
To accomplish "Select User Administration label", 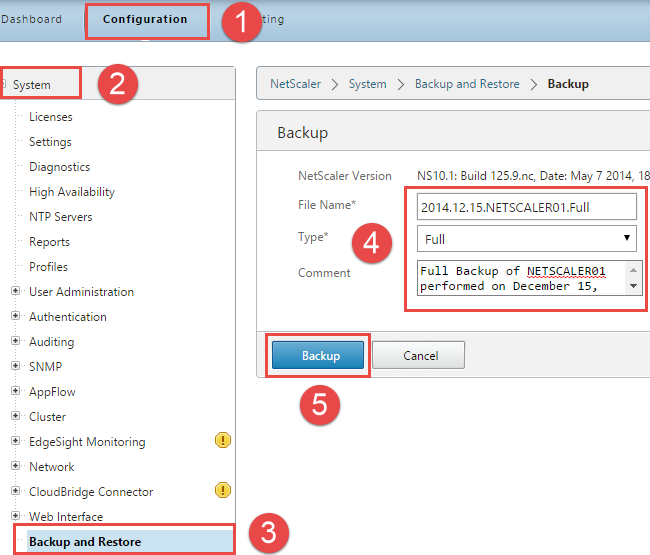I will [x=81, y=292].
